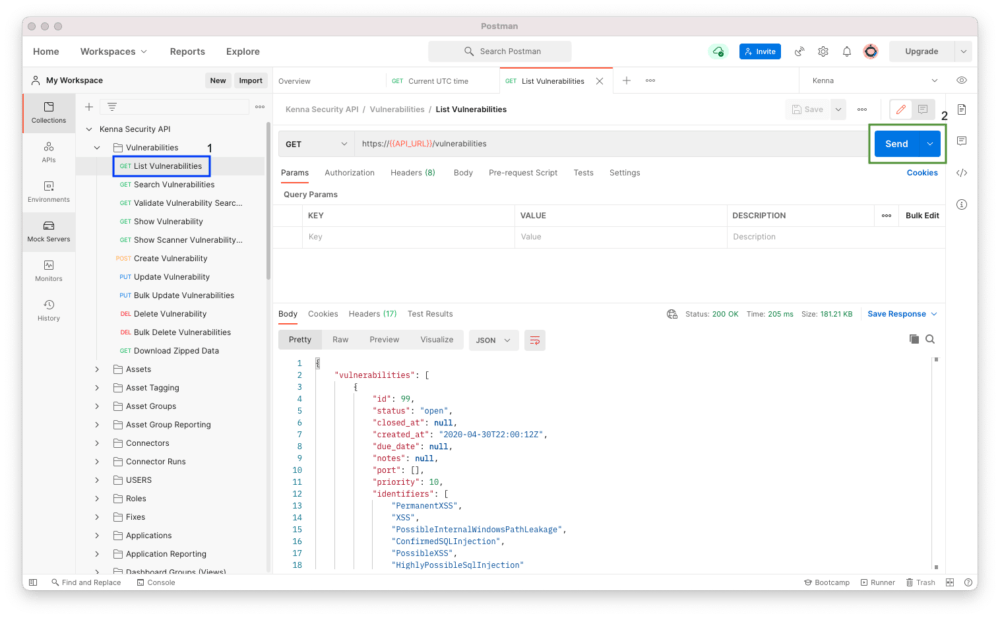Click the code snippet icon

point(961,173)
